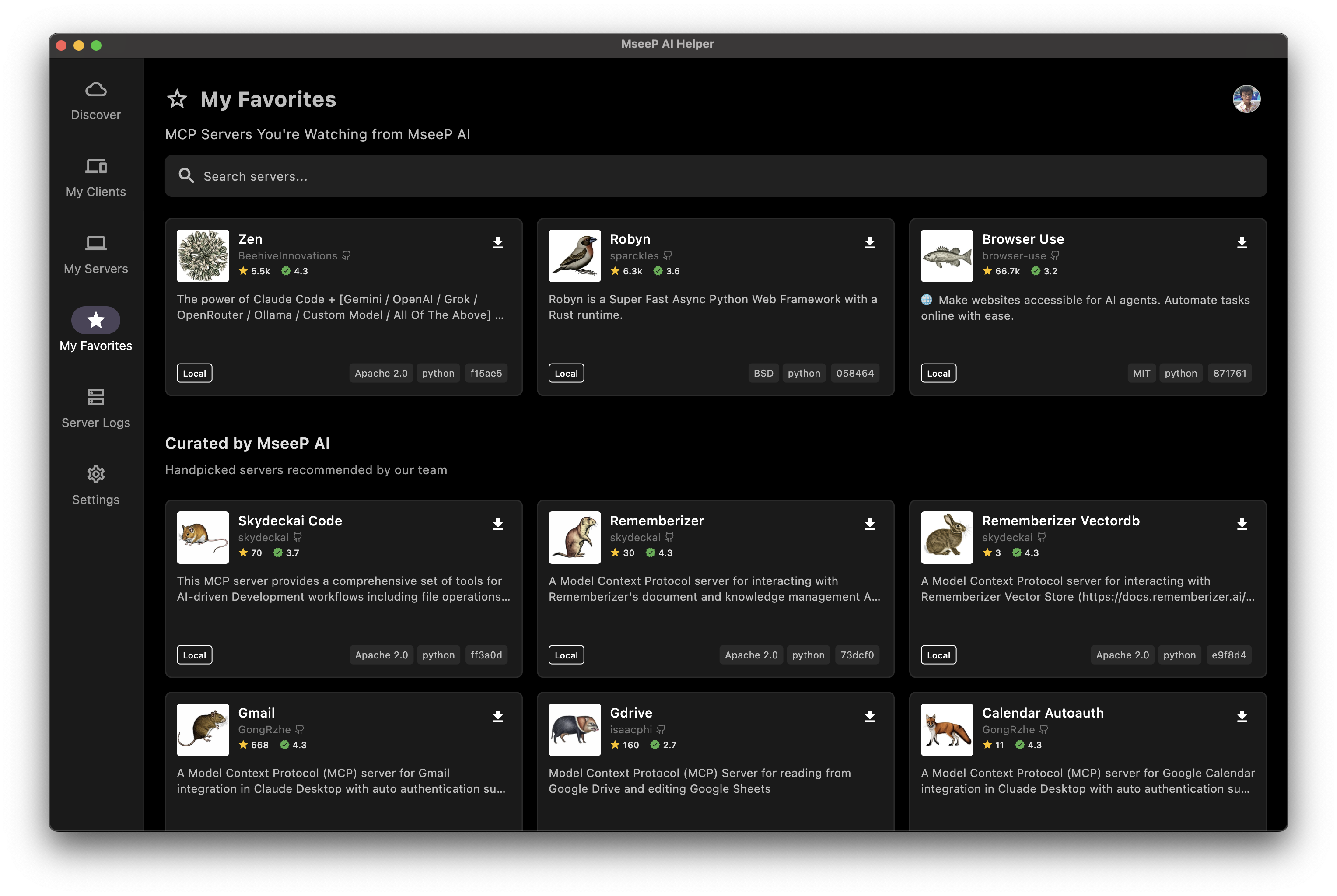
Task: Click the Rememberizer download icon
Action: click(x=870, y=524)
